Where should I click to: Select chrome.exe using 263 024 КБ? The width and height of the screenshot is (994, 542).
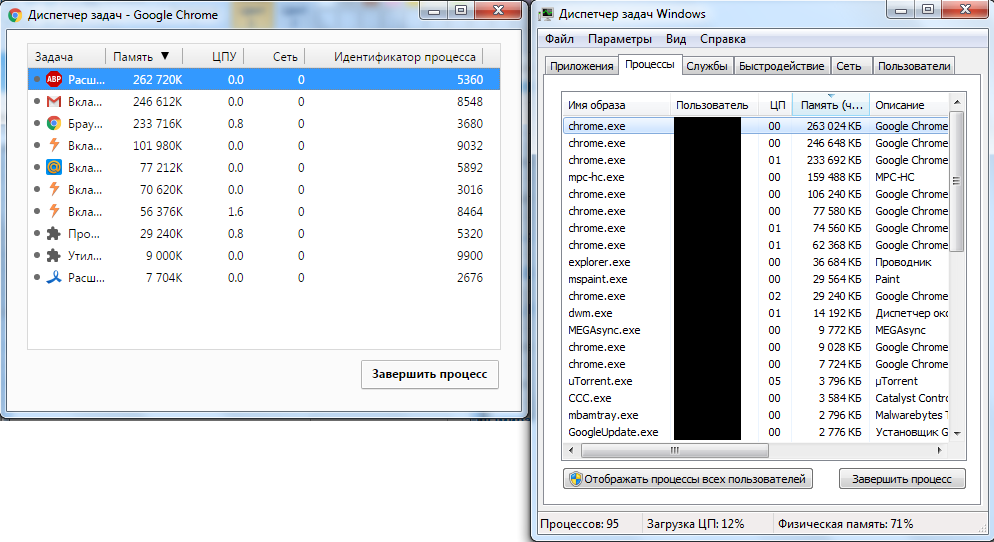[756, 126]
